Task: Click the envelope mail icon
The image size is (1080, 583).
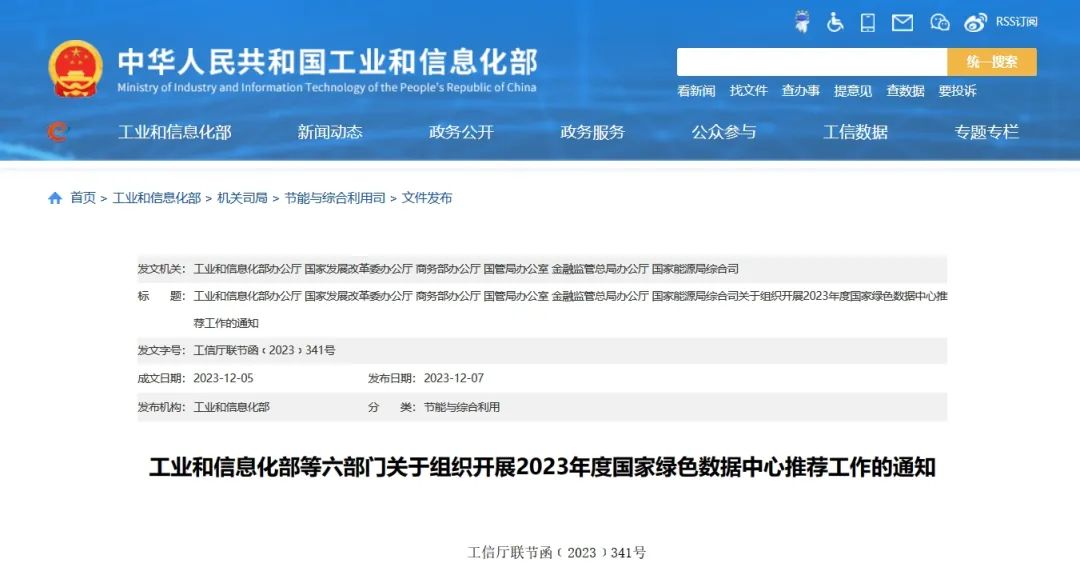Action: click(902, 23)
